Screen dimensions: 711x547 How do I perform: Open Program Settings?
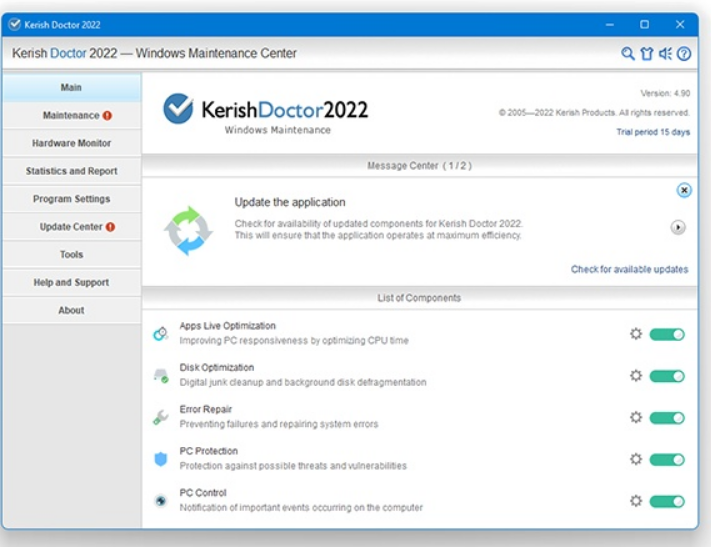(x=72, y=199)
